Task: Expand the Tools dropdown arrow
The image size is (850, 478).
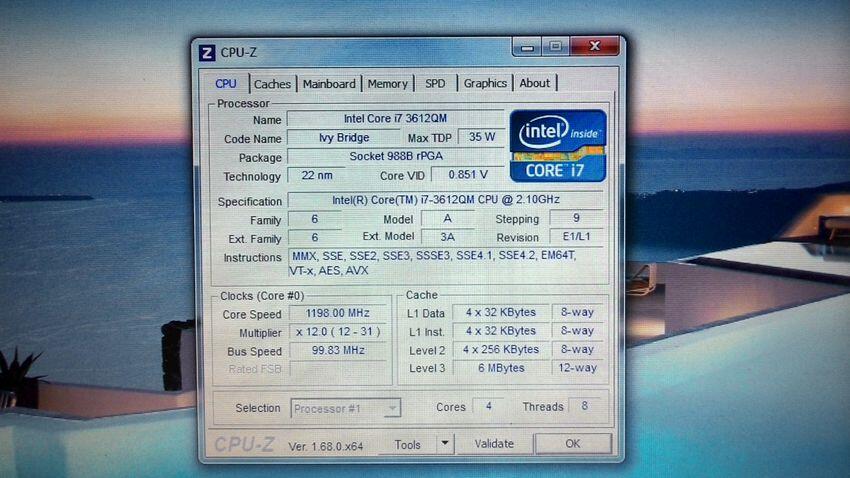Action: (x=445, y=443)
